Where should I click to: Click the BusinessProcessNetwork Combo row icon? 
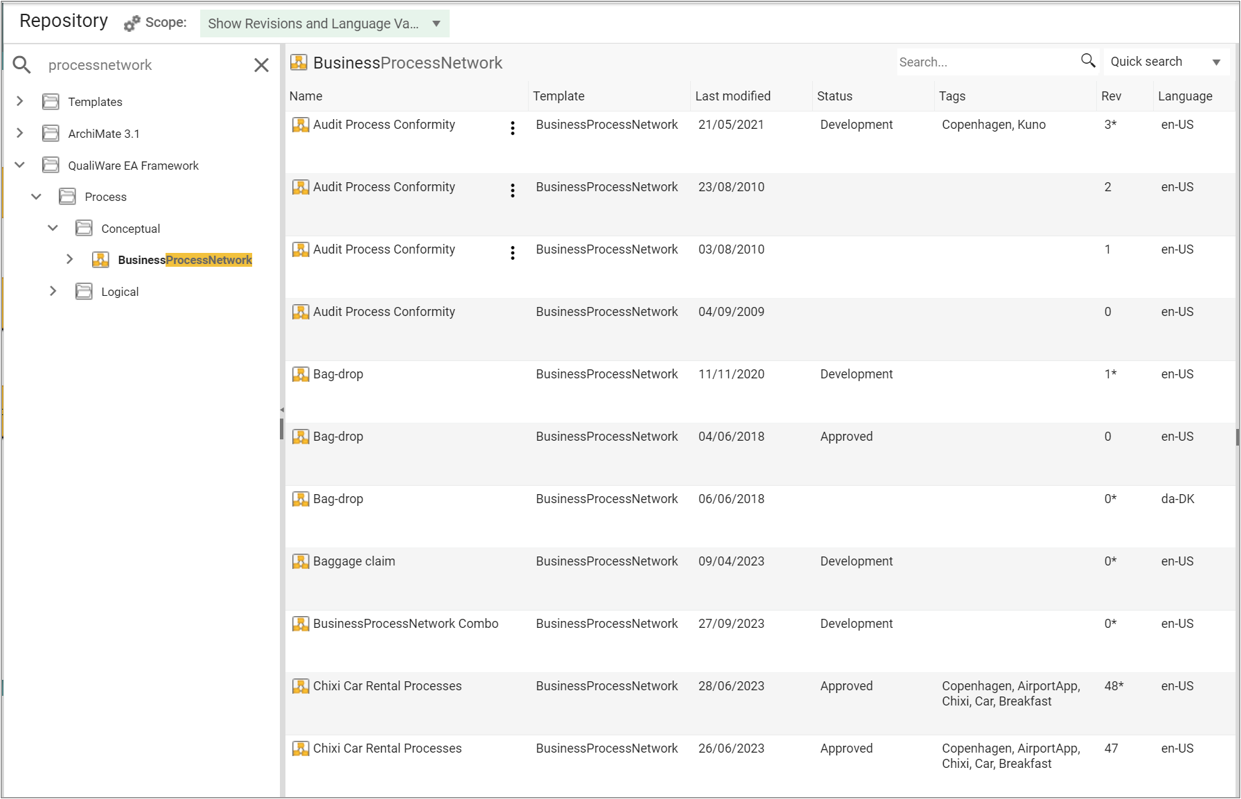click(x=300, y=624)
